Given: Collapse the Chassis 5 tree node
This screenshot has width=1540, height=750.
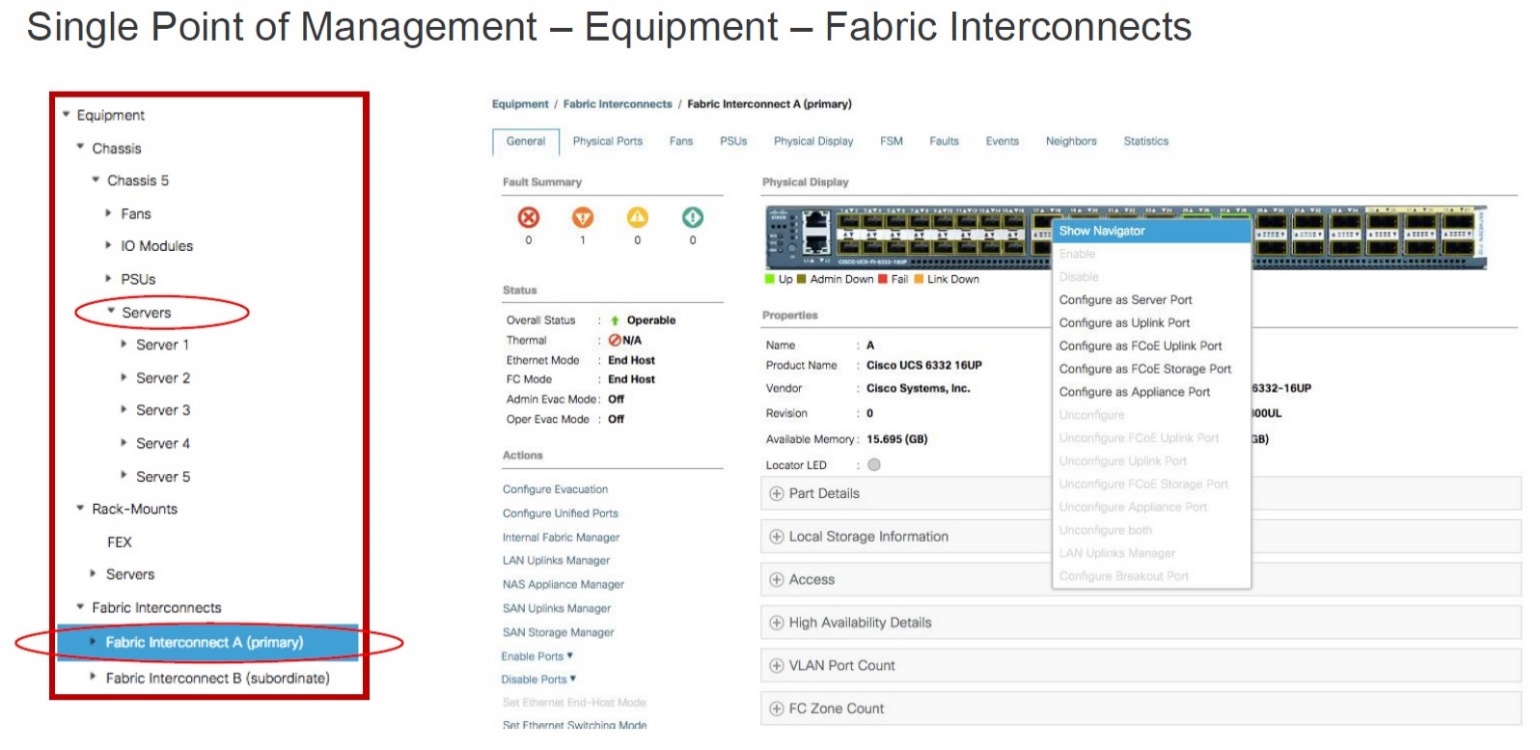Looking at the screenshot, I should coord(96,180).
